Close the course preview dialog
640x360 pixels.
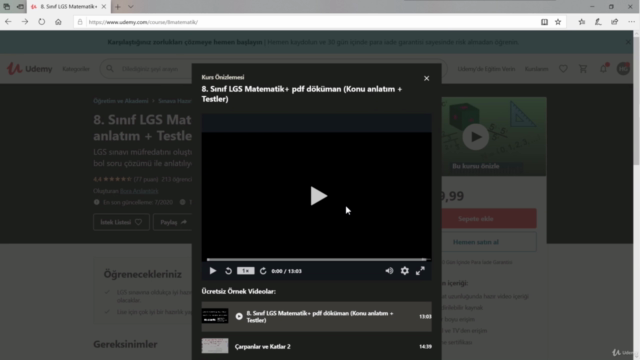pos(427,78)
